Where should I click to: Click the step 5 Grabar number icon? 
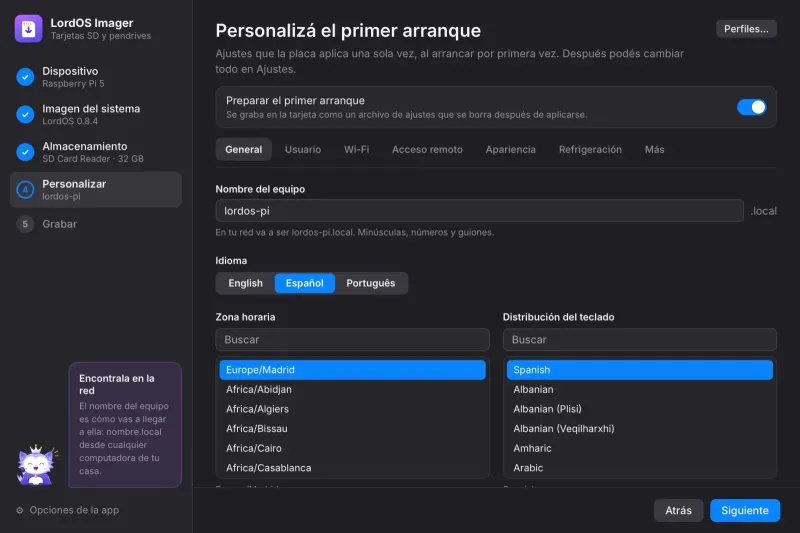(x=25, y=224)
